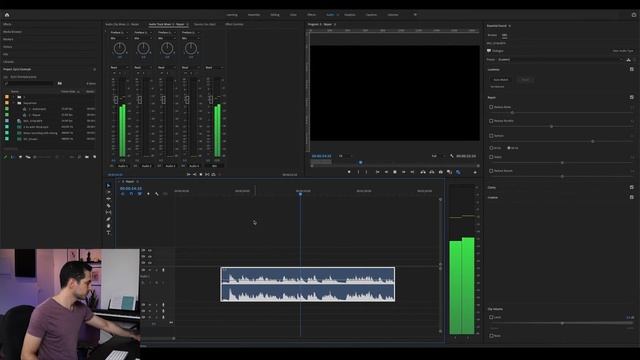Stop playback in the Program monitor

click(x=395, y=172)
